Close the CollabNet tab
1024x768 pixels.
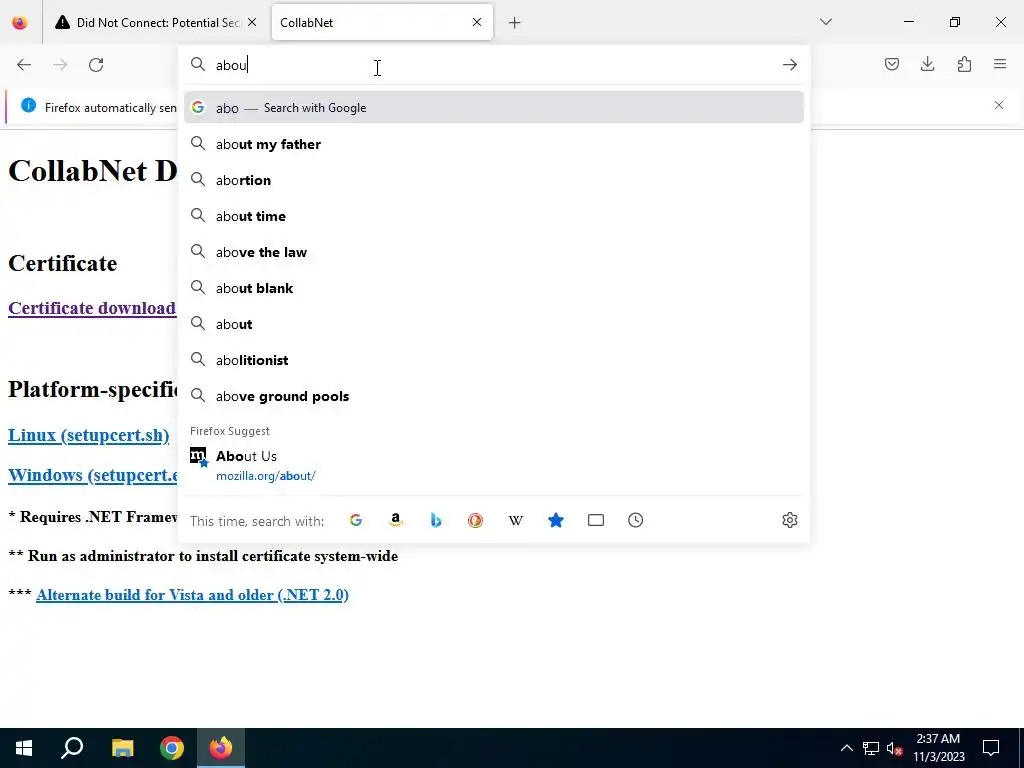point(477,22)
